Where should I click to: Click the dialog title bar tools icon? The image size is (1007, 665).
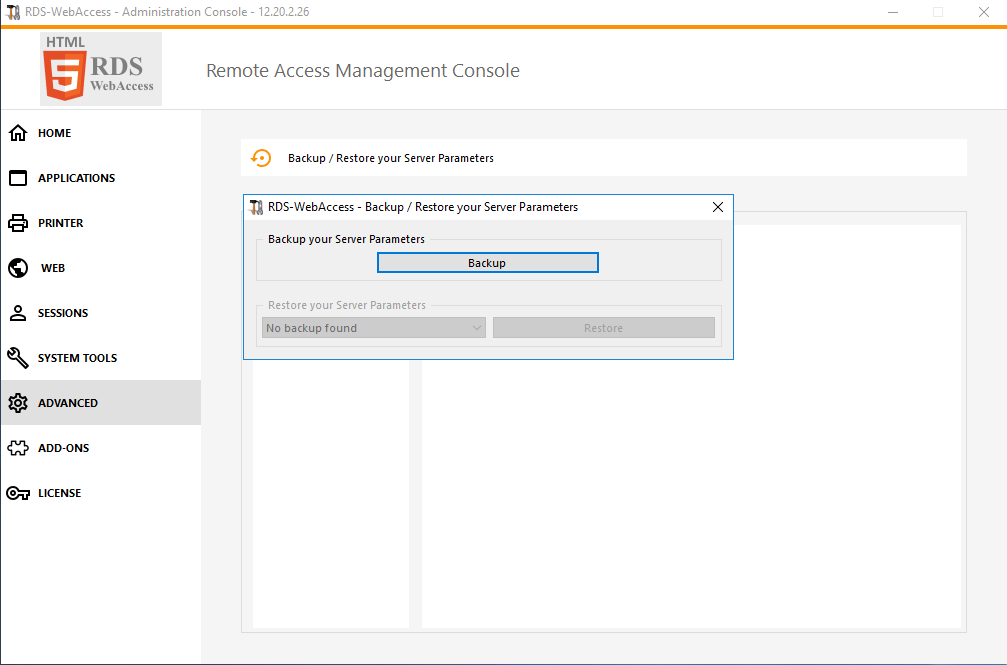(x=256, y=207)
